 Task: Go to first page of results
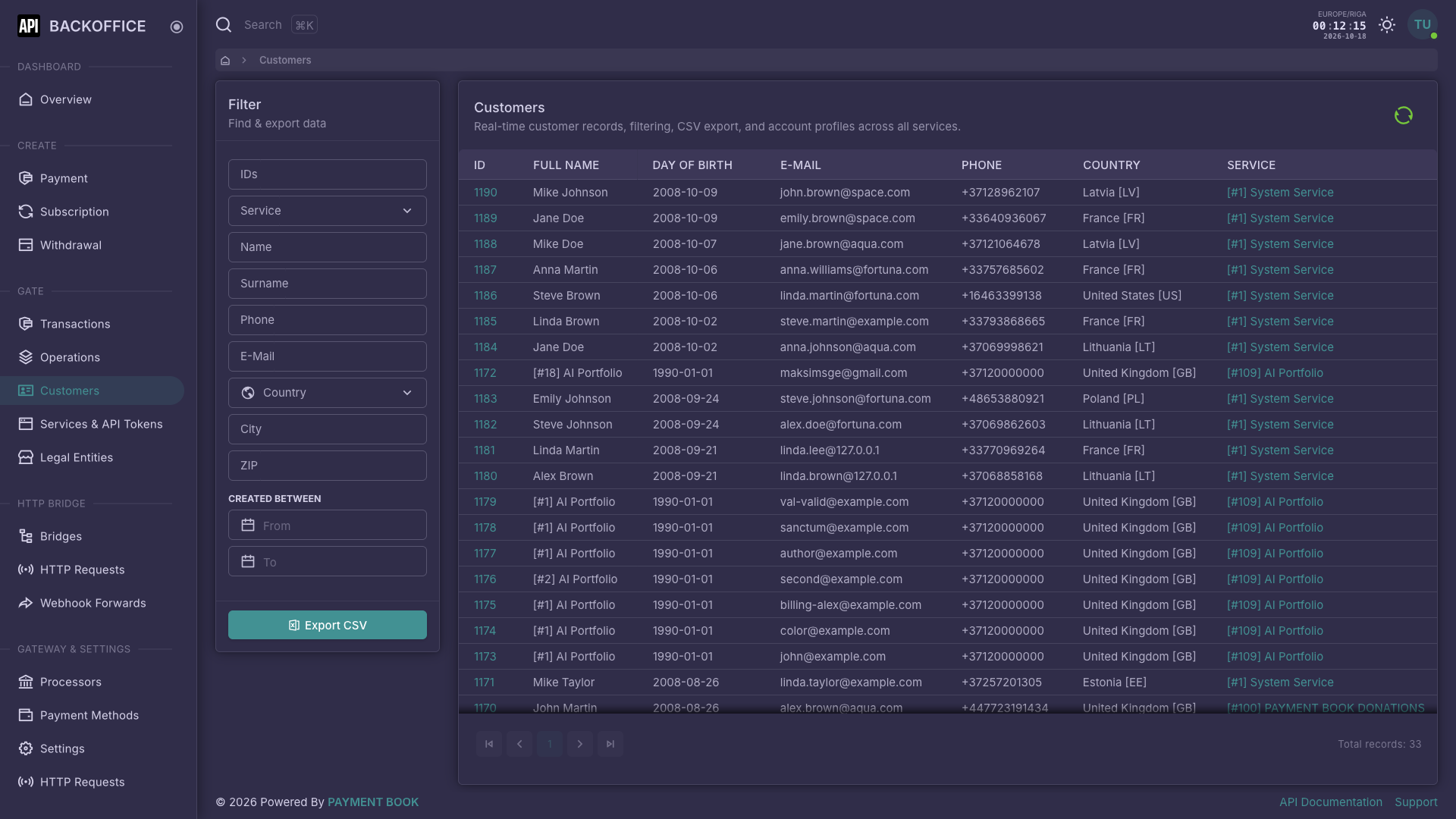[489, 744]
